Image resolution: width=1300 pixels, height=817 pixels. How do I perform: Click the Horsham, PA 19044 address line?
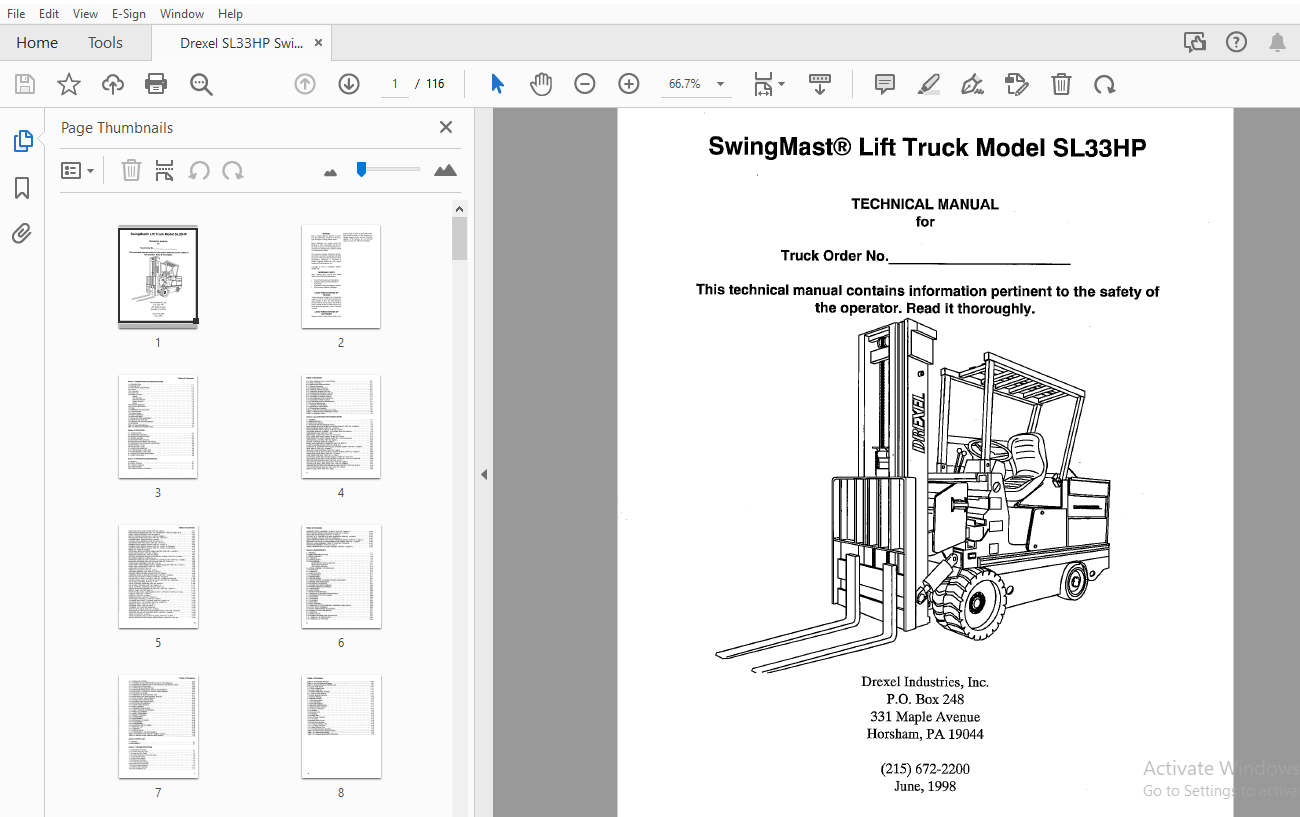[x=925, y=734]
